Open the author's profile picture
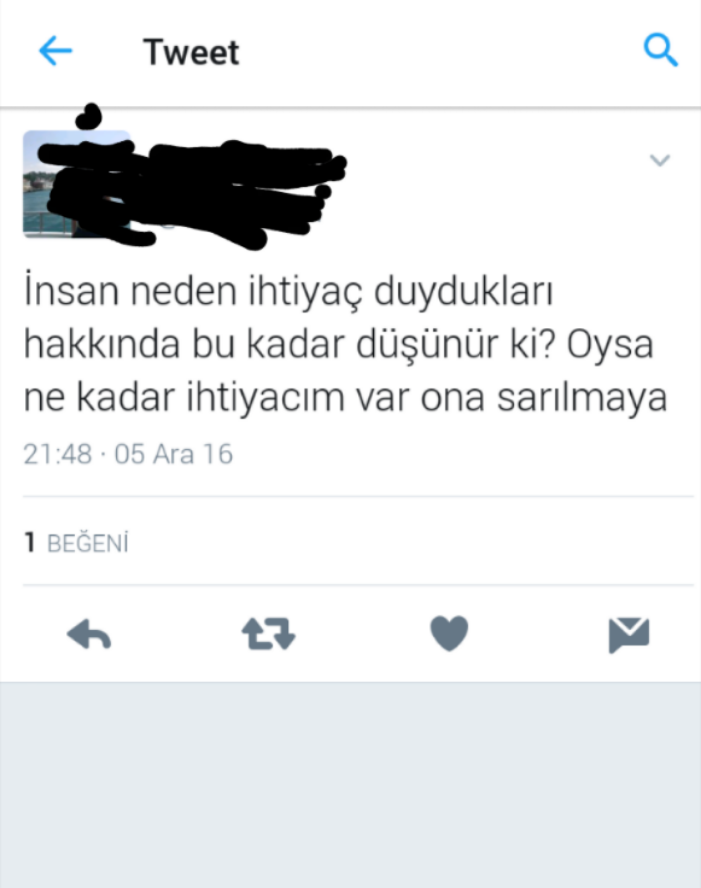The image size is (701, 888). tap(76, 184)
